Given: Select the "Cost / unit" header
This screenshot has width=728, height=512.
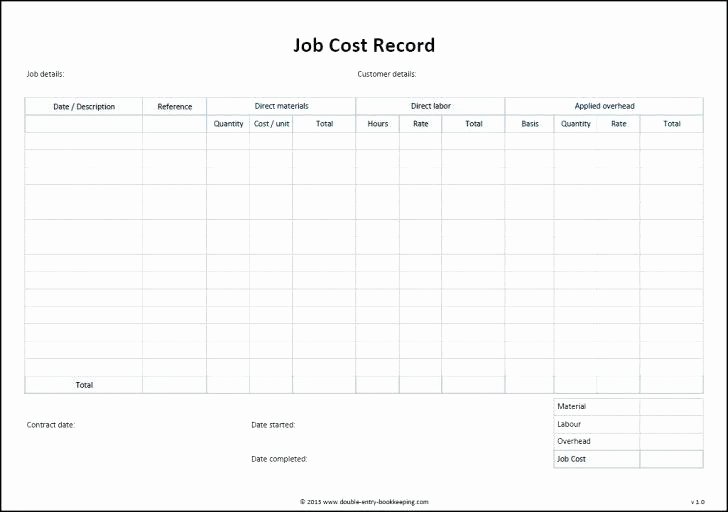Looking at the screenshot, I should [271, 124].
